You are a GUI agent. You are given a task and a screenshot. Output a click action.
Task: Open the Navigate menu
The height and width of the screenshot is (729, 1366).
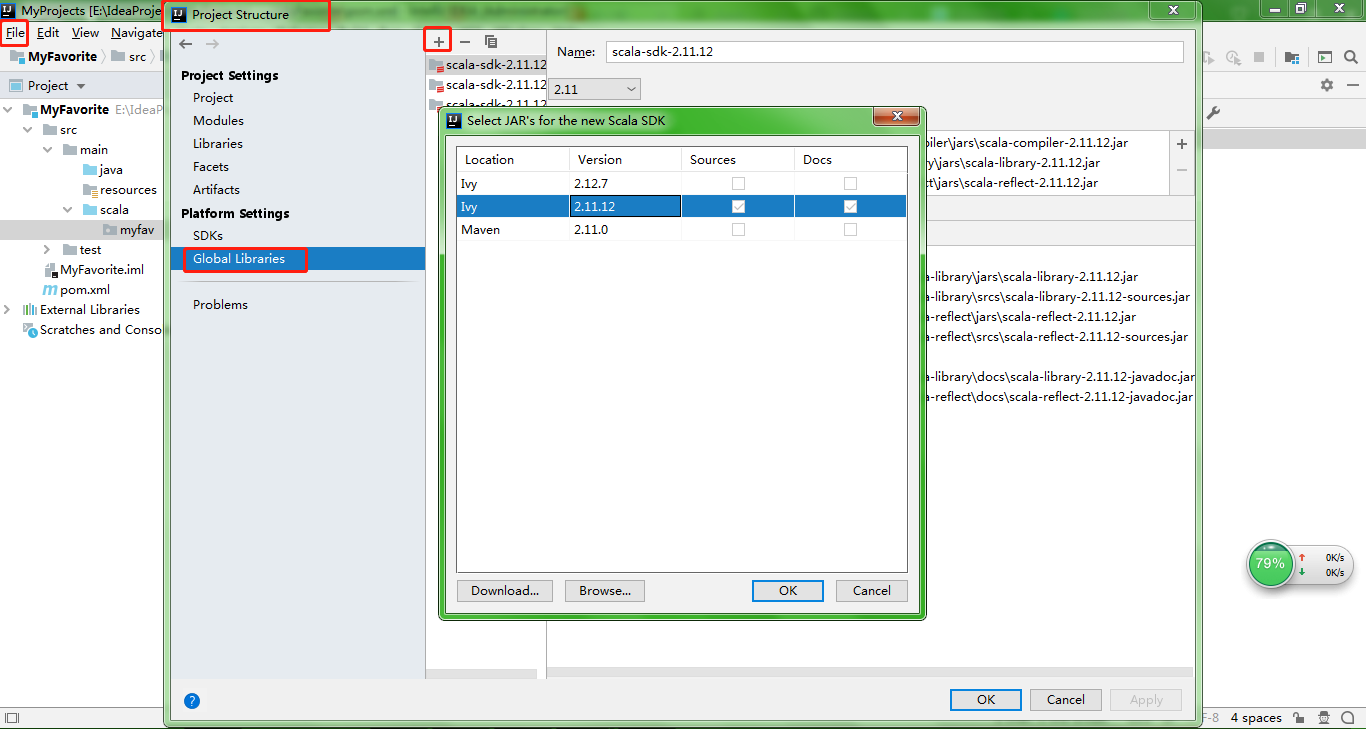pos(136,33)
